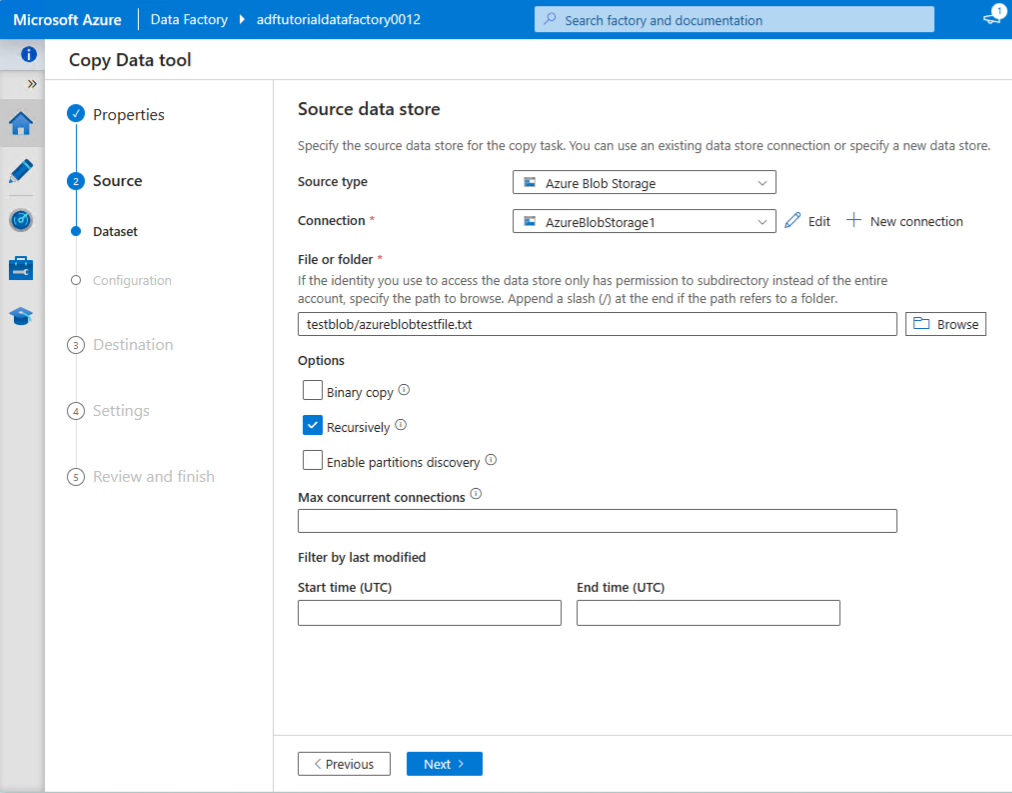Click the Edit pencil icon for connection
1012x793 pixels.
[793, 221]
